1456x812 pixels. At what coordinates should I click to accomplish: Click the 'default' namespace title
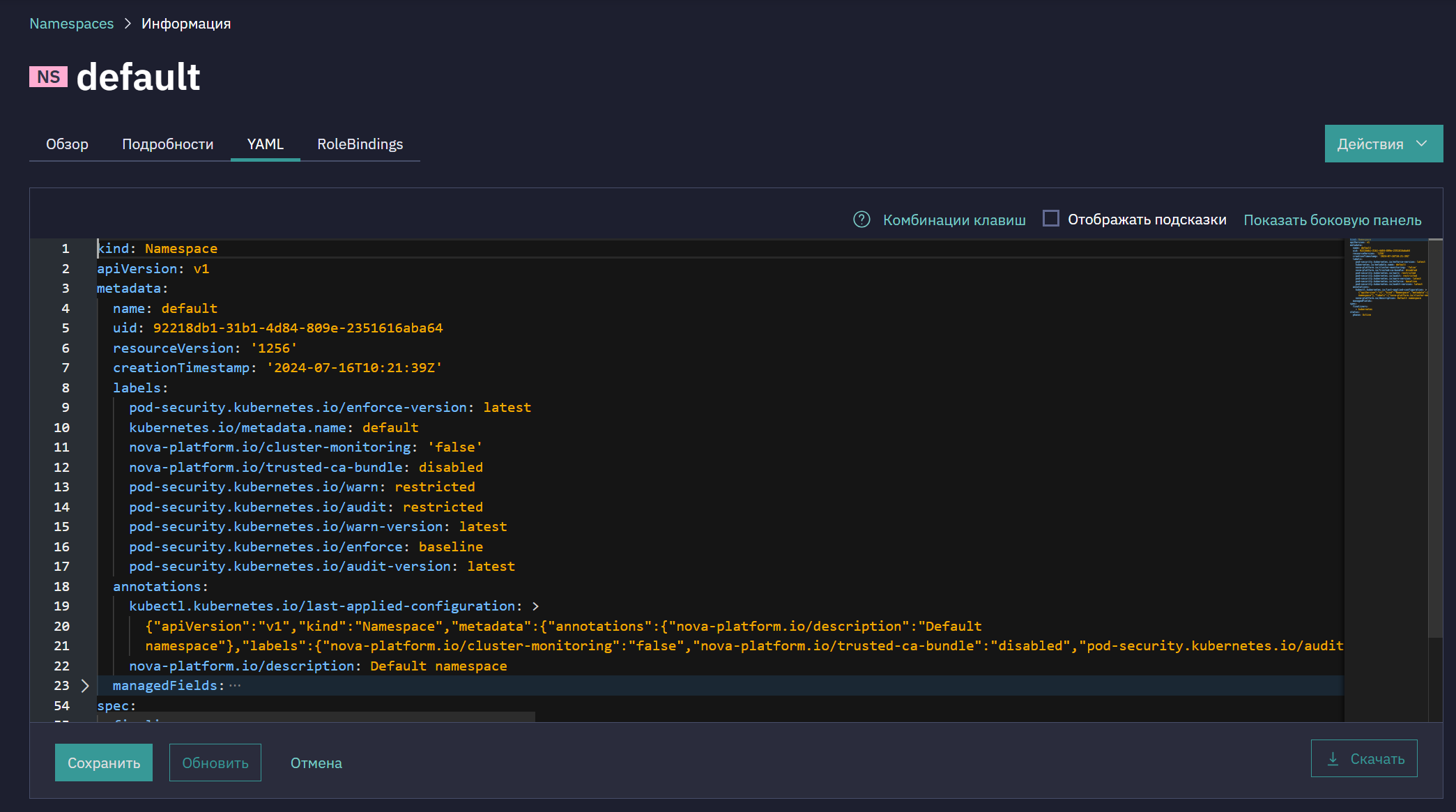point(138,77)
